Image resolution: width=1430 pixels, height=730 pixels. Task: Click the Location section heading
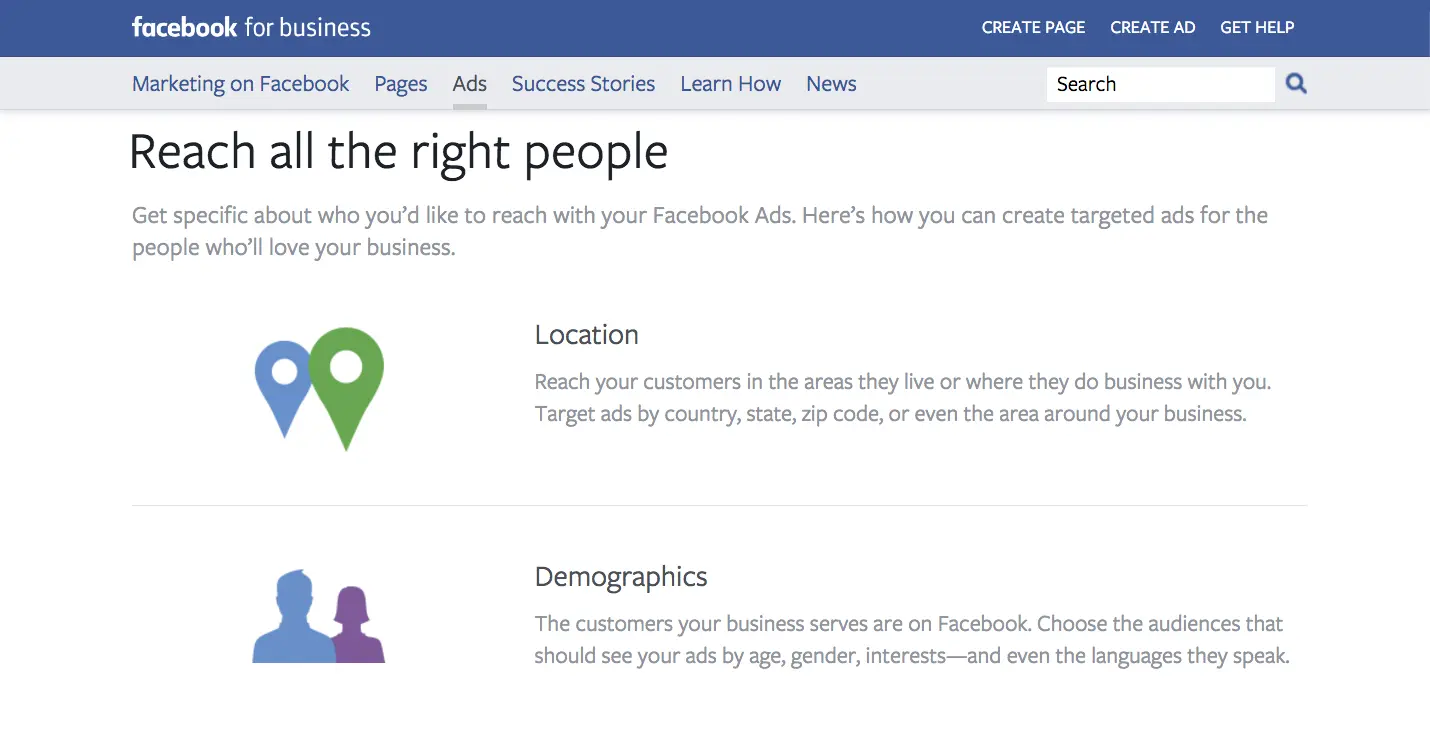point(587,334)
